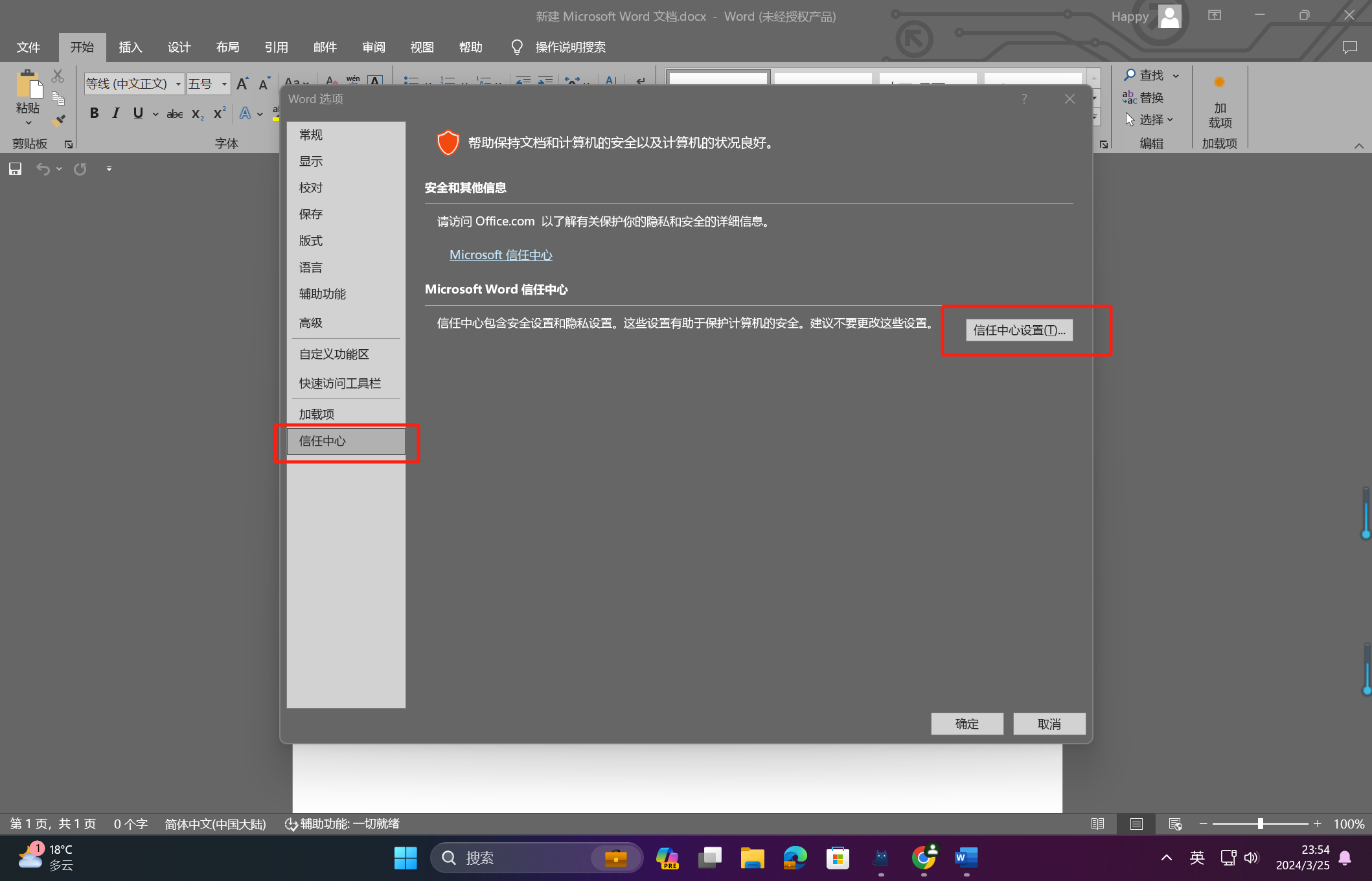This screenshot has width=1372, height=881.
Task: Expand the font size 五号 dropdown
Action: [x=224, y=84]
